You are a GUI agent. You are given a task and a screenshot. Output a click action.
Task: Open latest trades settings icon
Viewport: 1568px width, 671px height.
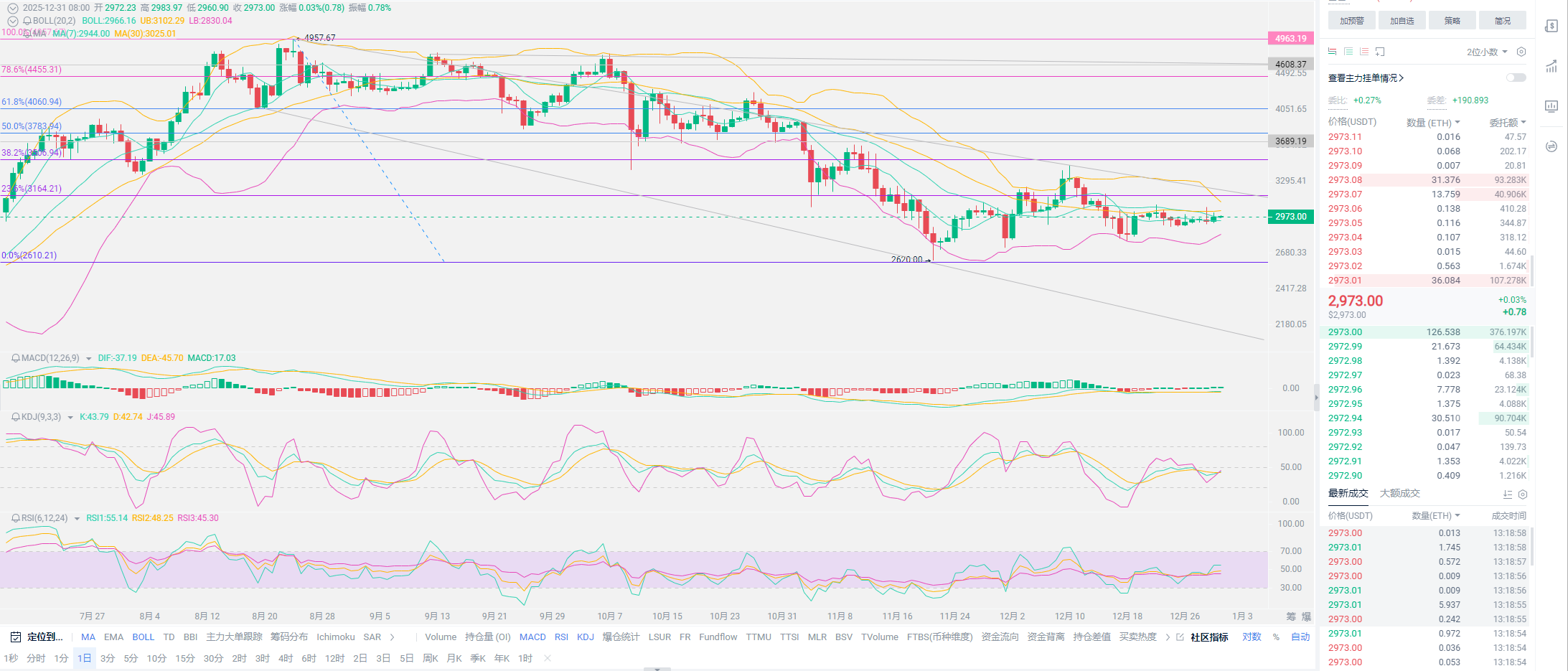click(x=1523, y=494)
